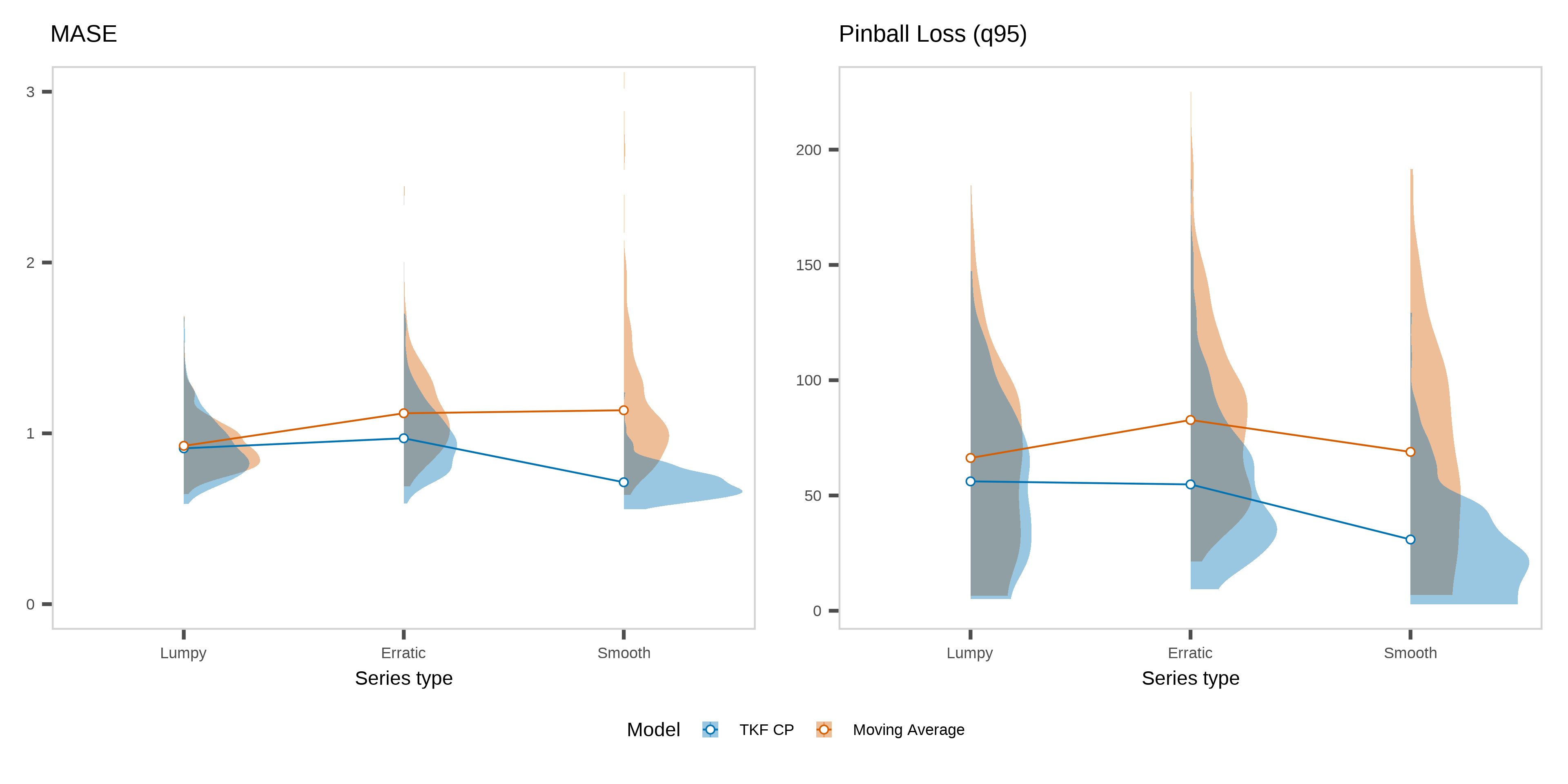This screenshot has height=784, width=1568.
Task: Click the TKF CP legend key icon
Action: [x=710, y=729]
